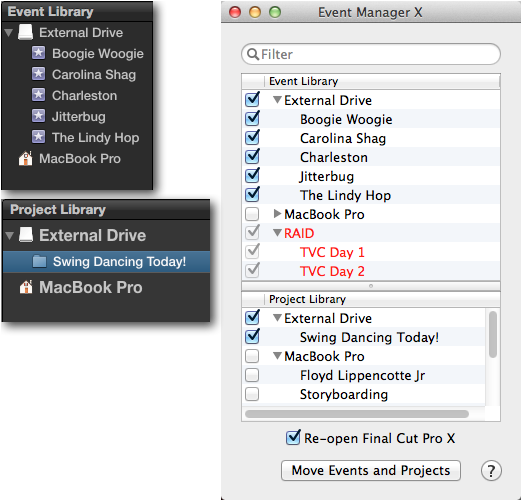Click the Swing Dancing Today! folder icon
521x500 pixels.
tap(39, 261)
